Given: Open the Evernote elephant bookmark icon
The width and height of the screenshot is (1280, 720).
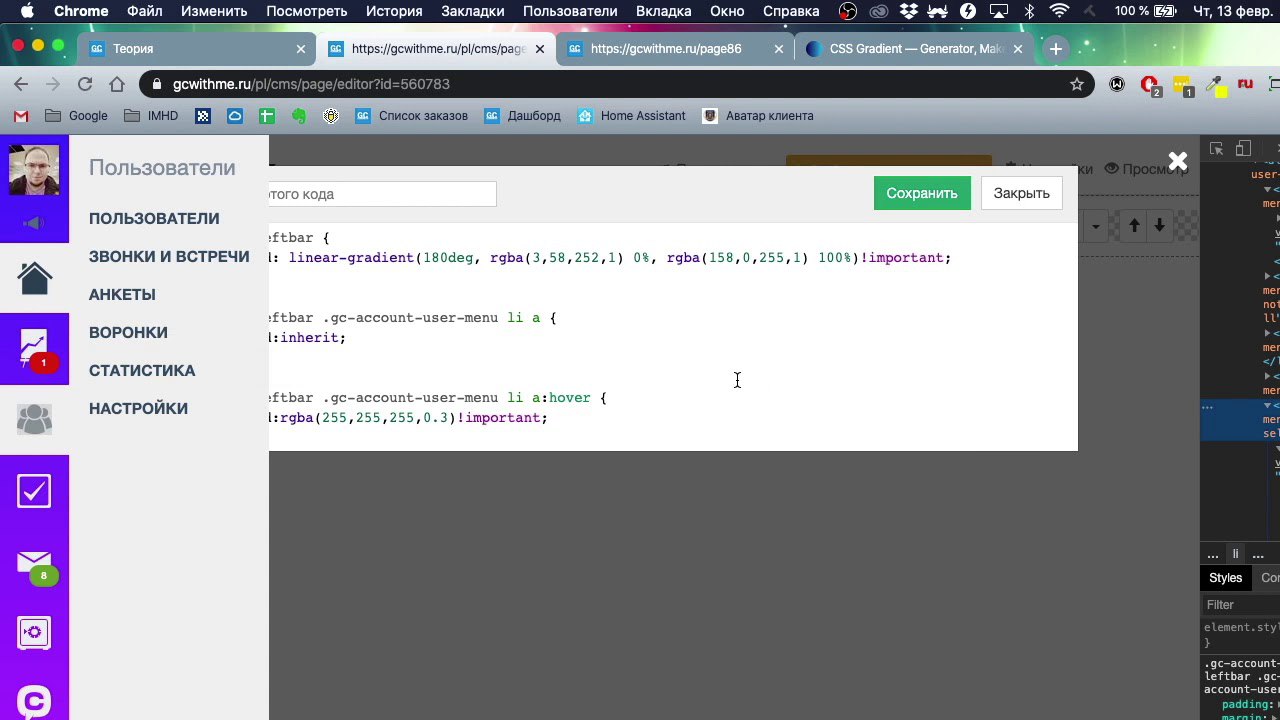Looking at the screenshot, I should [298, 116].
